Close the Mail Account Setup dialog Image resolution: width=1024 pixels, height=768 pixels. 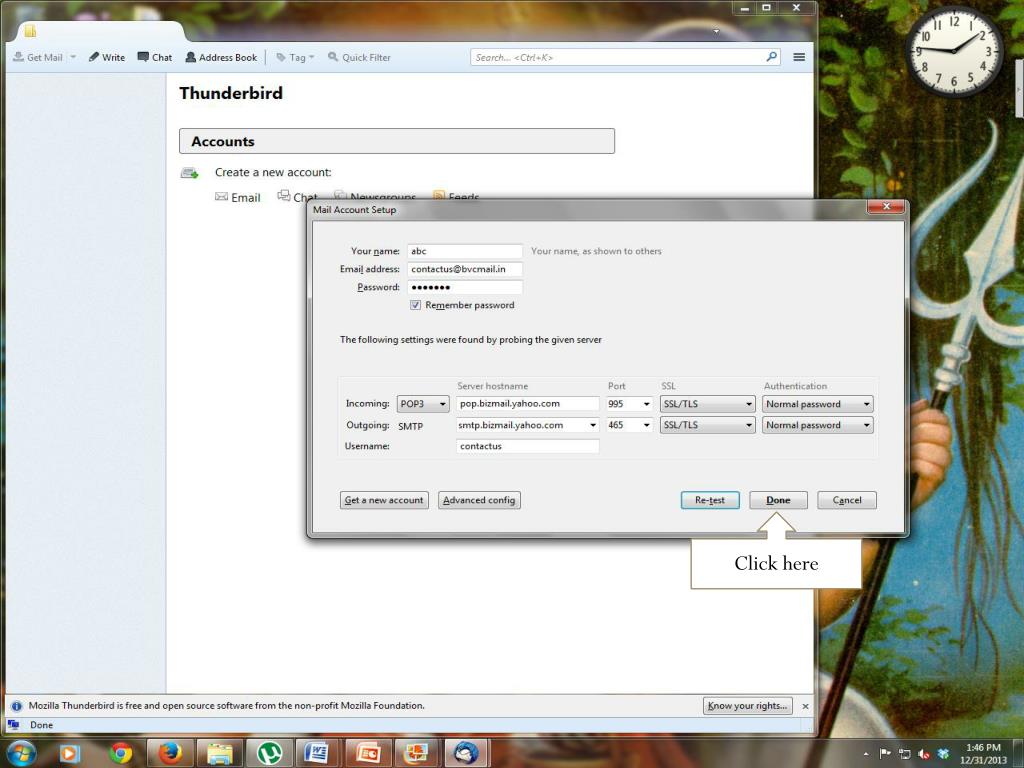coord(886,206)
